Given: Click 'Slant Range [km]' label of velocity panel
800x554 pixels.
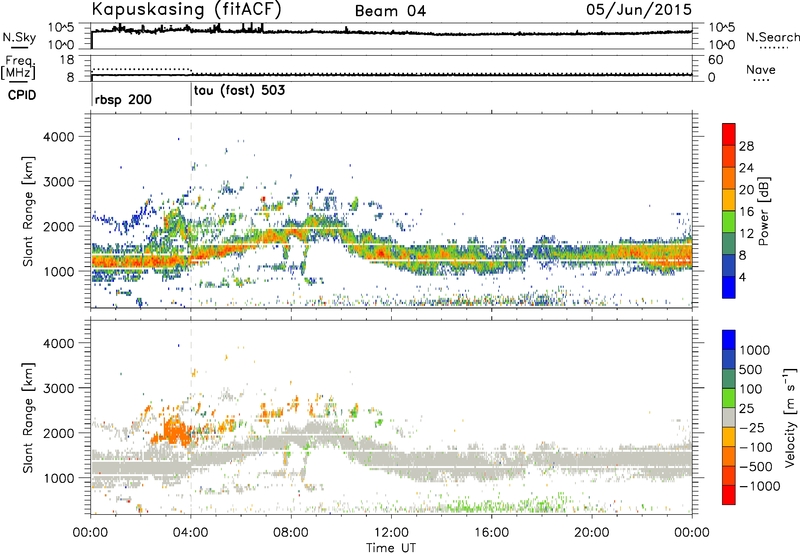Looking at the screenshot, I should click(28, 418).
